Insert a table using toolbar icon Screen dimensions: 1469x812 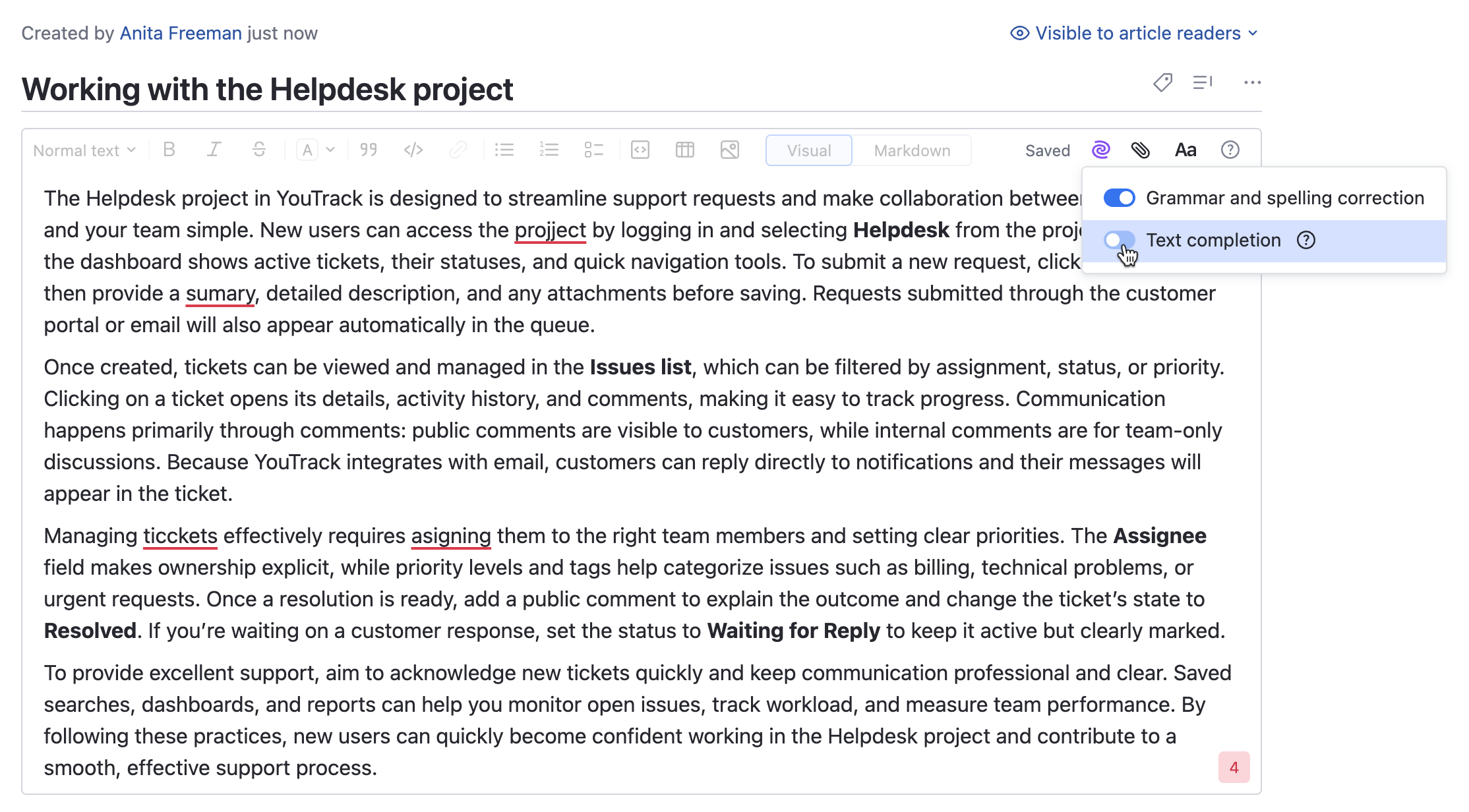pos(684,150)
